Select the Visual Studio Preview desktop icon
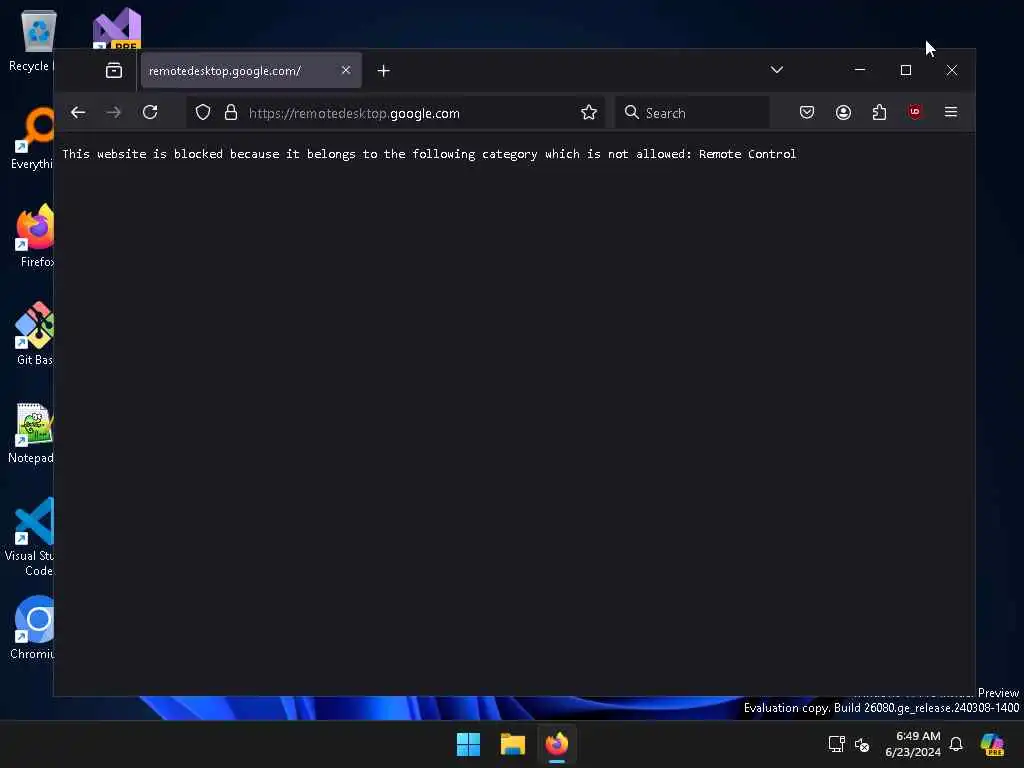 (x=117, y=30)
